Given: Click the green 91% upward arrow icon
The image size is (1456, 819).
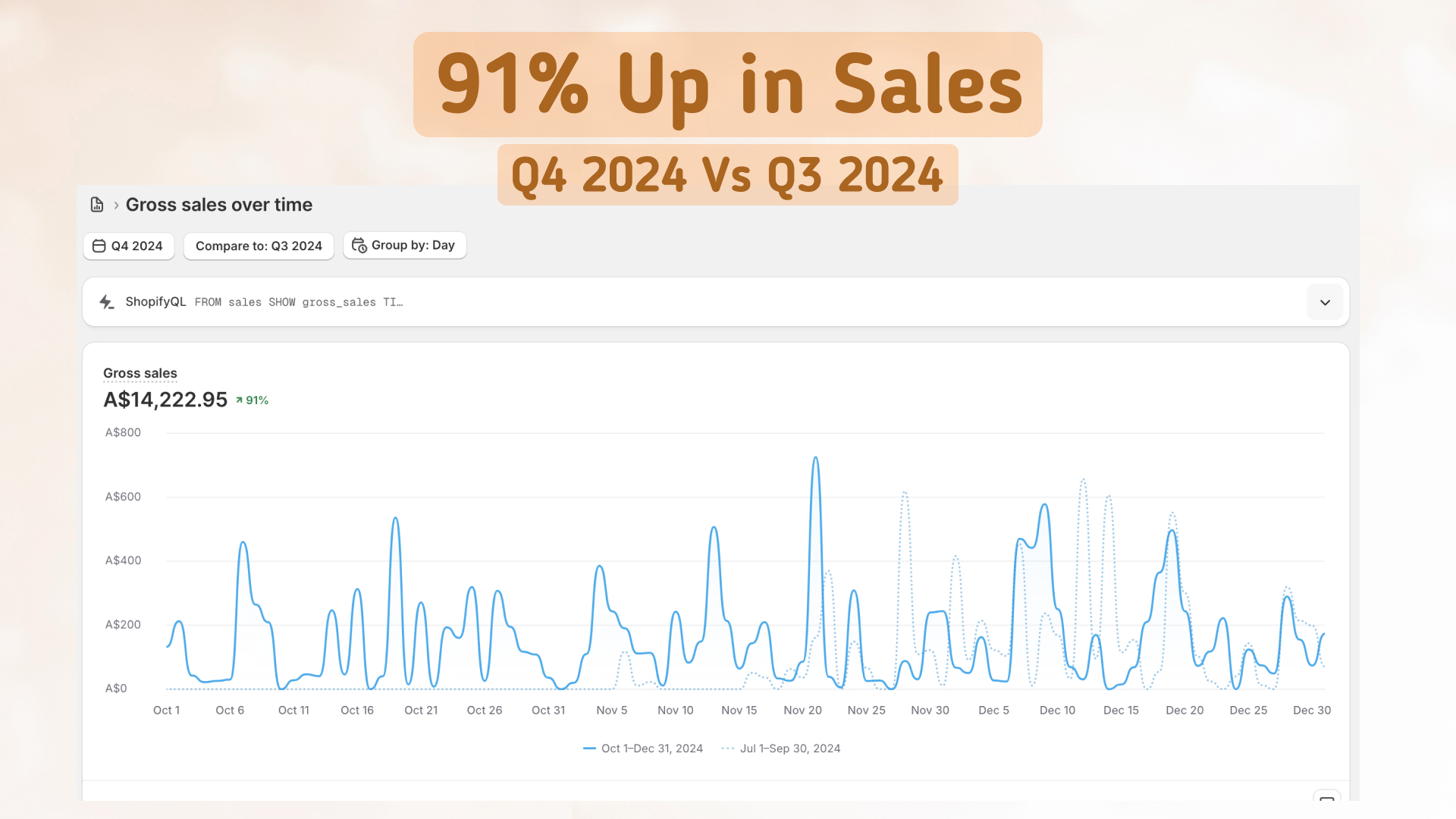Looking at the screenshot, I should pyautogui.click(x=239, y=400).
